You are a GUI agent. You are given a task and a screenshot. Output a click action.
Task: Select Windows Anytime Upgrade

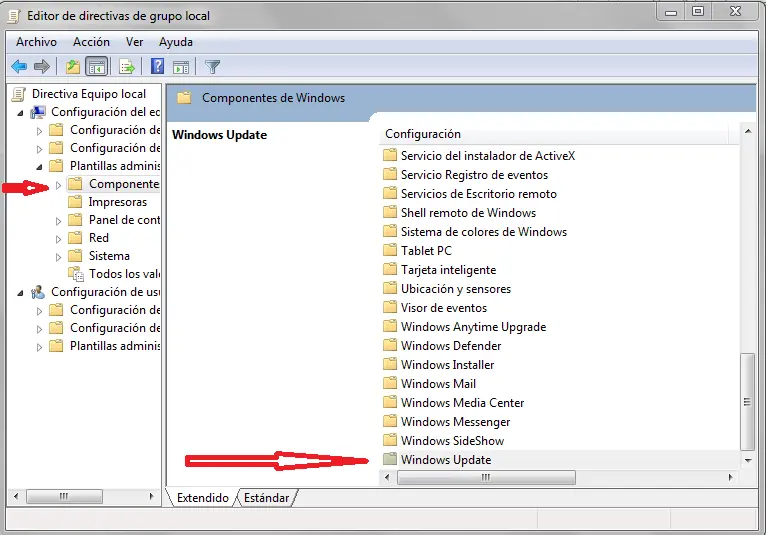[x=473, y=326]
